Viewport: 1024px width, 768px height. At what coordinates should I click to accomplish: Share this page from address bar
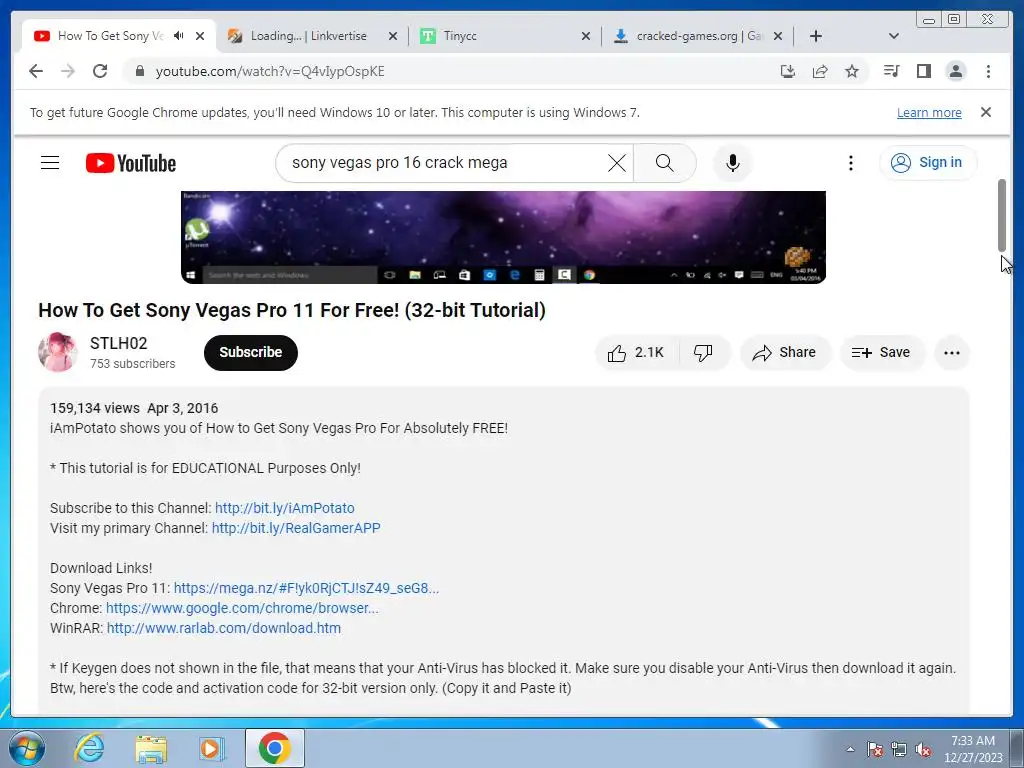(820, 71)
